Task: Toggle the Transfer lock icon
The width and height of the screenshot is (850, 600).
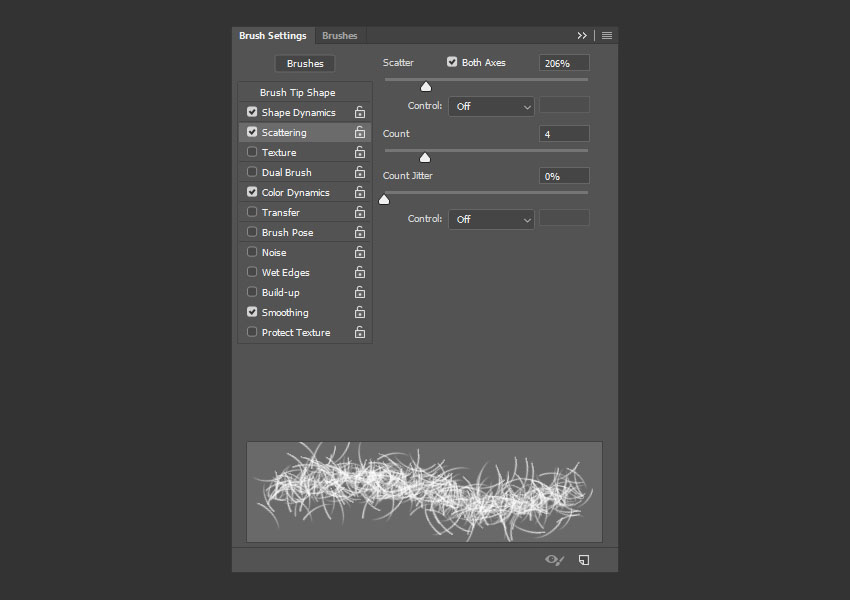Action: tap(360, 212)
